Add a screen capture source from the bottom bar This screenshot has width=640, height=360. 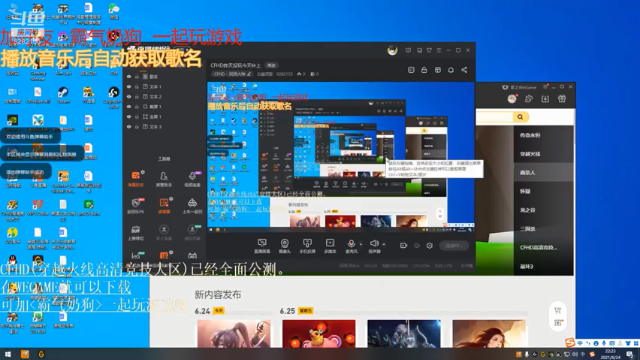coord(262,246)
